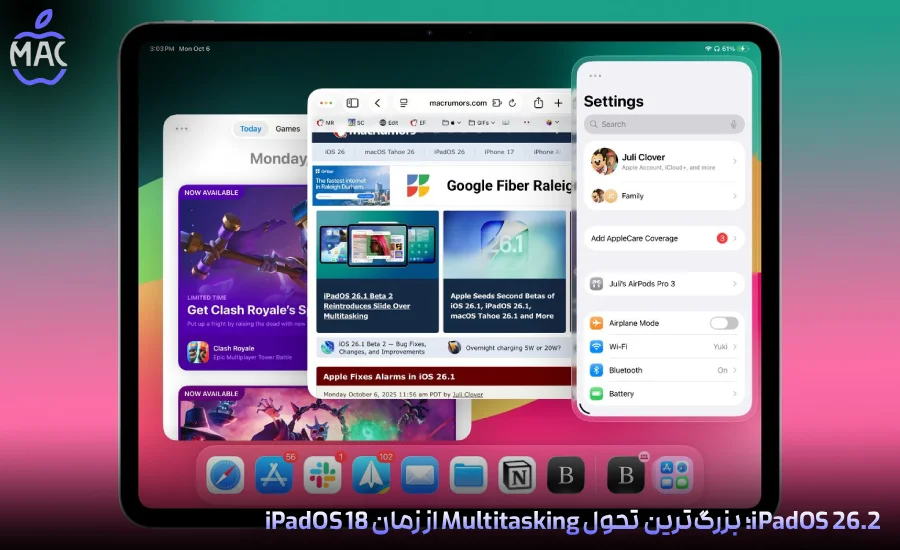
Task: Tap the Wi-Fi icon in Settings list
Action: click(x=596, y=347)
